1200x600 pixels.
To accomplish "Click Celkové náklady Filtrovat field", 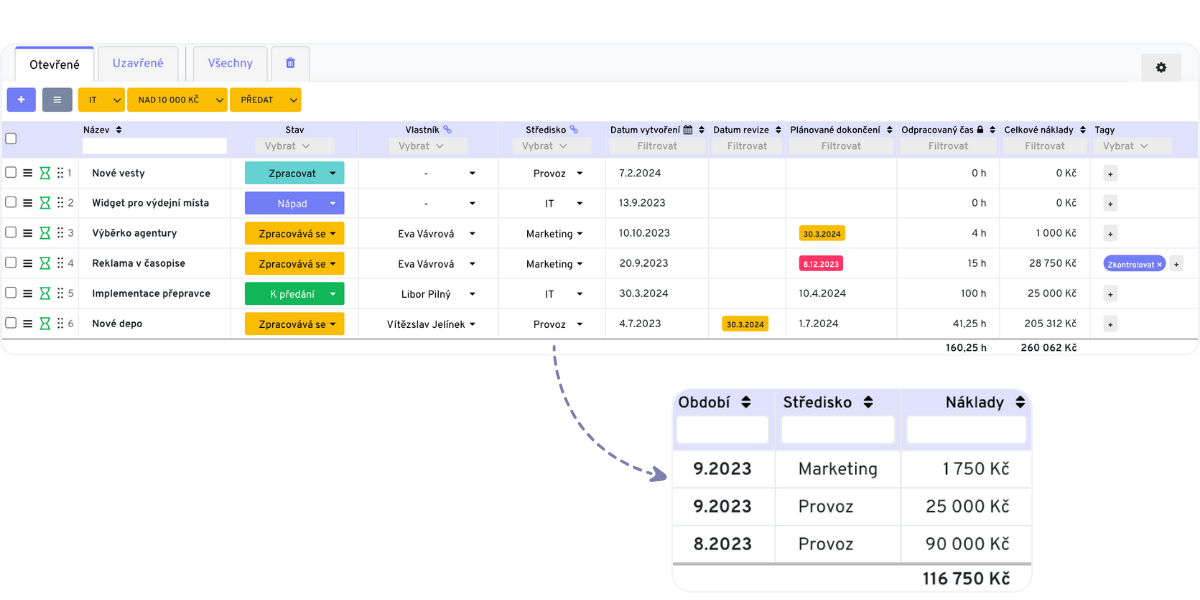I will (x=1045, y=146).
